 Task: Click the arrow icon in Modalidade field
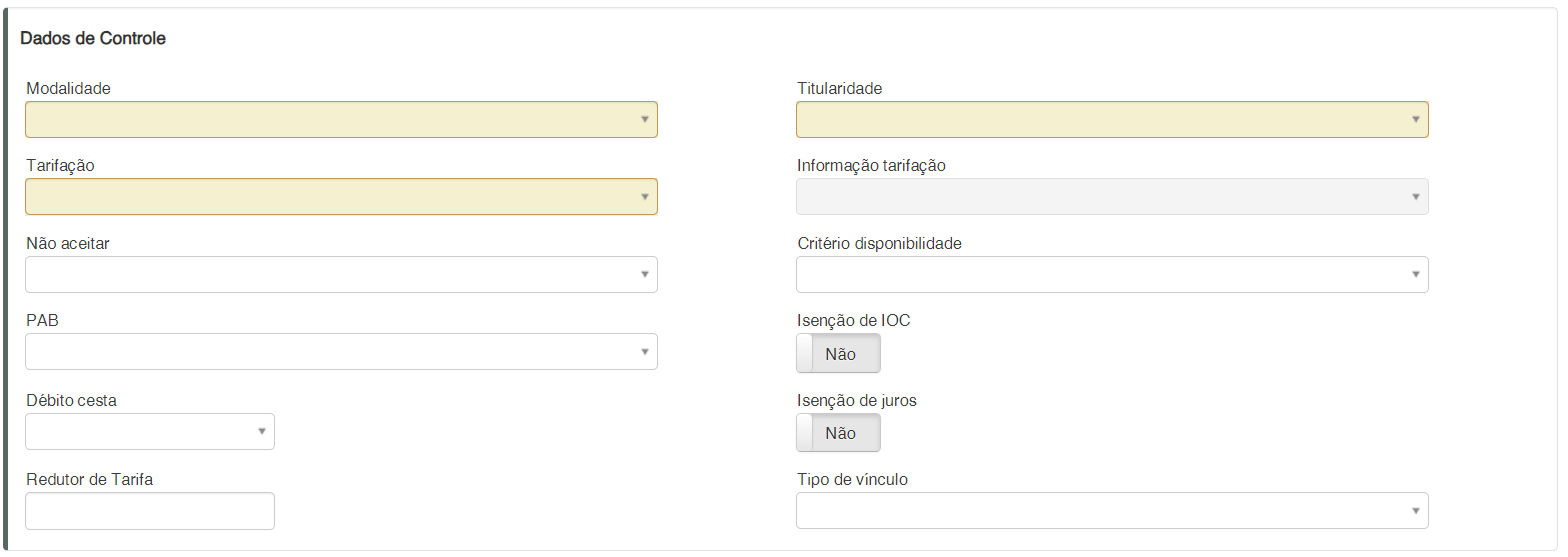(645, 120)
